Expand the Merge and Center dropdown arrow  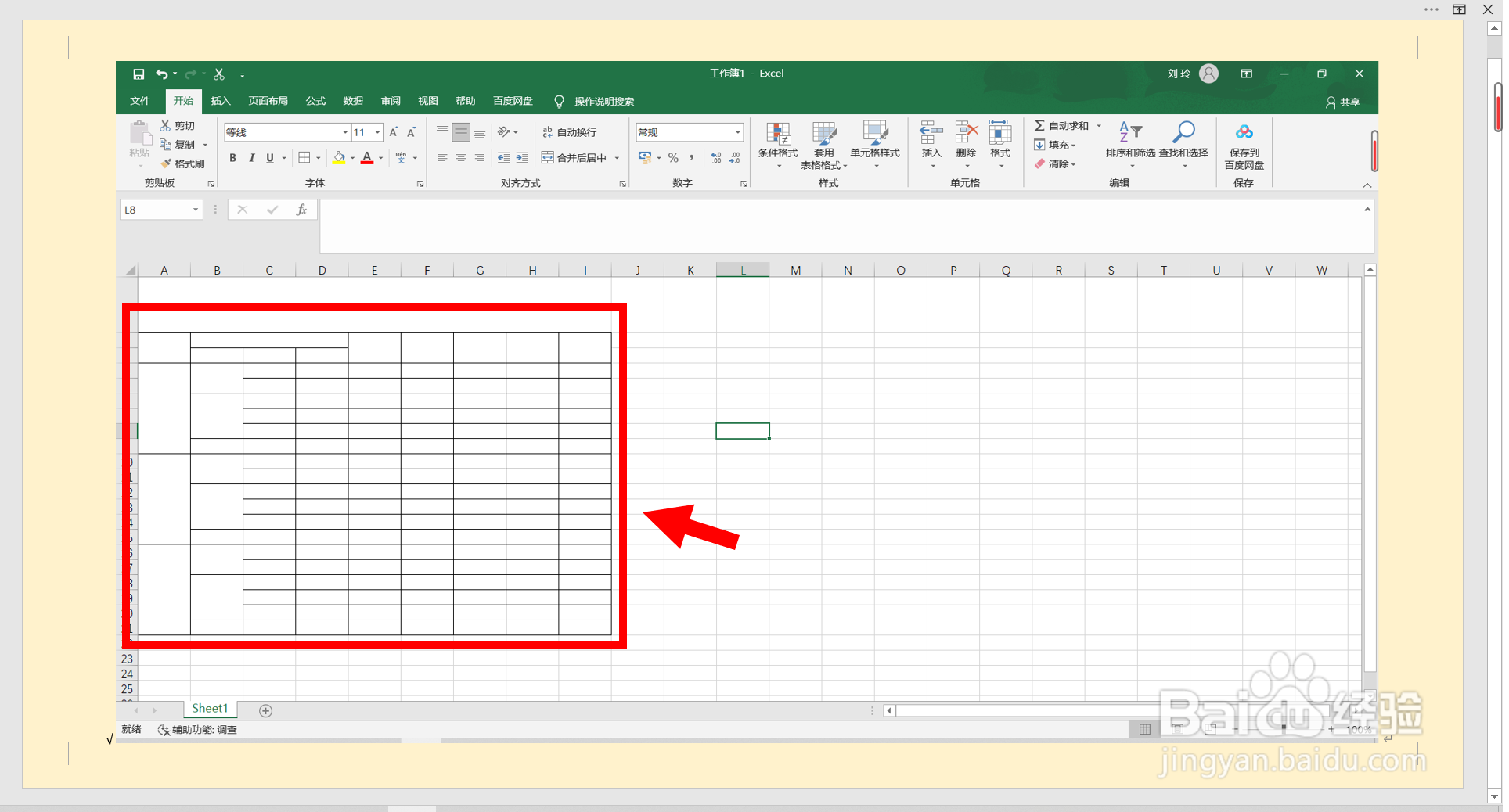click(x=617, y=158)
